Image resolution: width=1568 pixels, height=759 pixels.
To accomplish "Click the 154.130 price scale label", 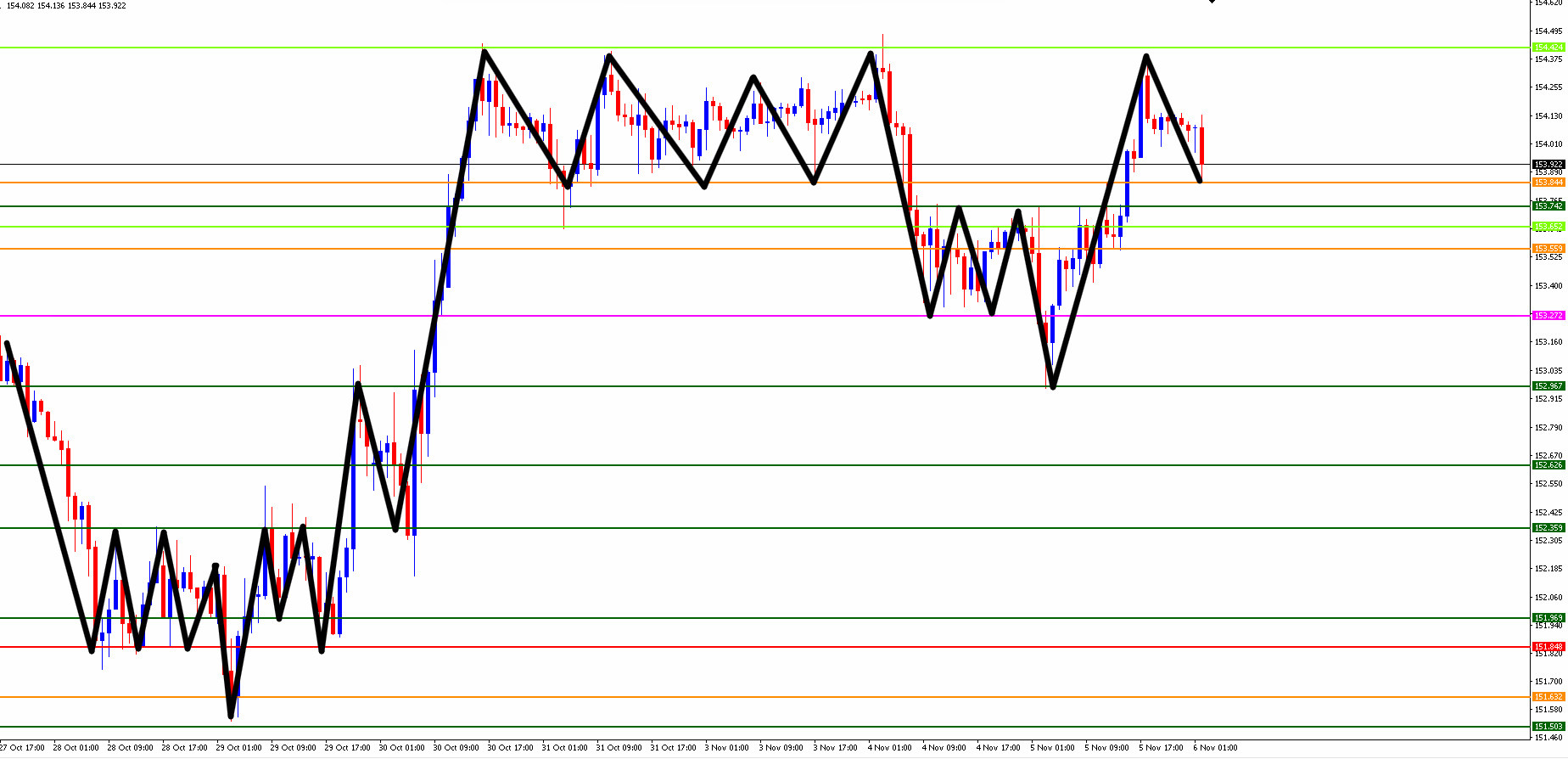I will pos(1548,116).
